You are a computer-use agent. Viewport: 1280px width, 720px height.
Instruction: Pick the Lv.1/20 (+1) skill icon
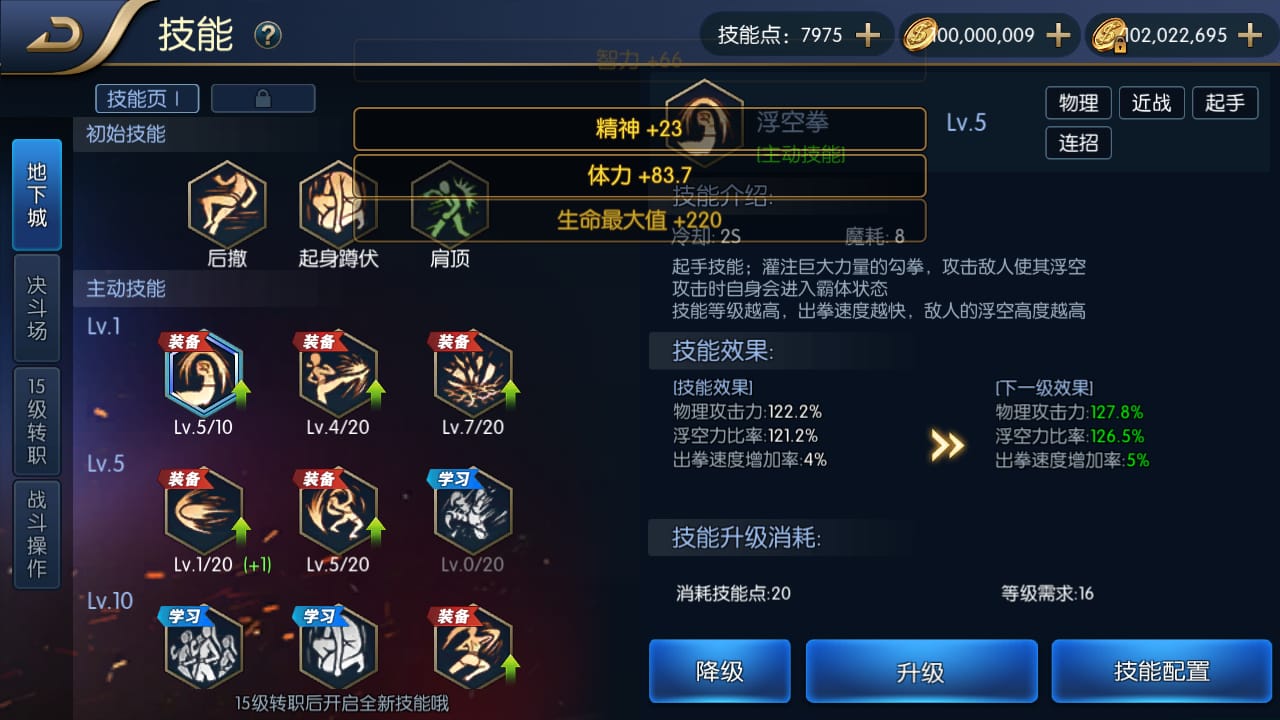(204, 511)
